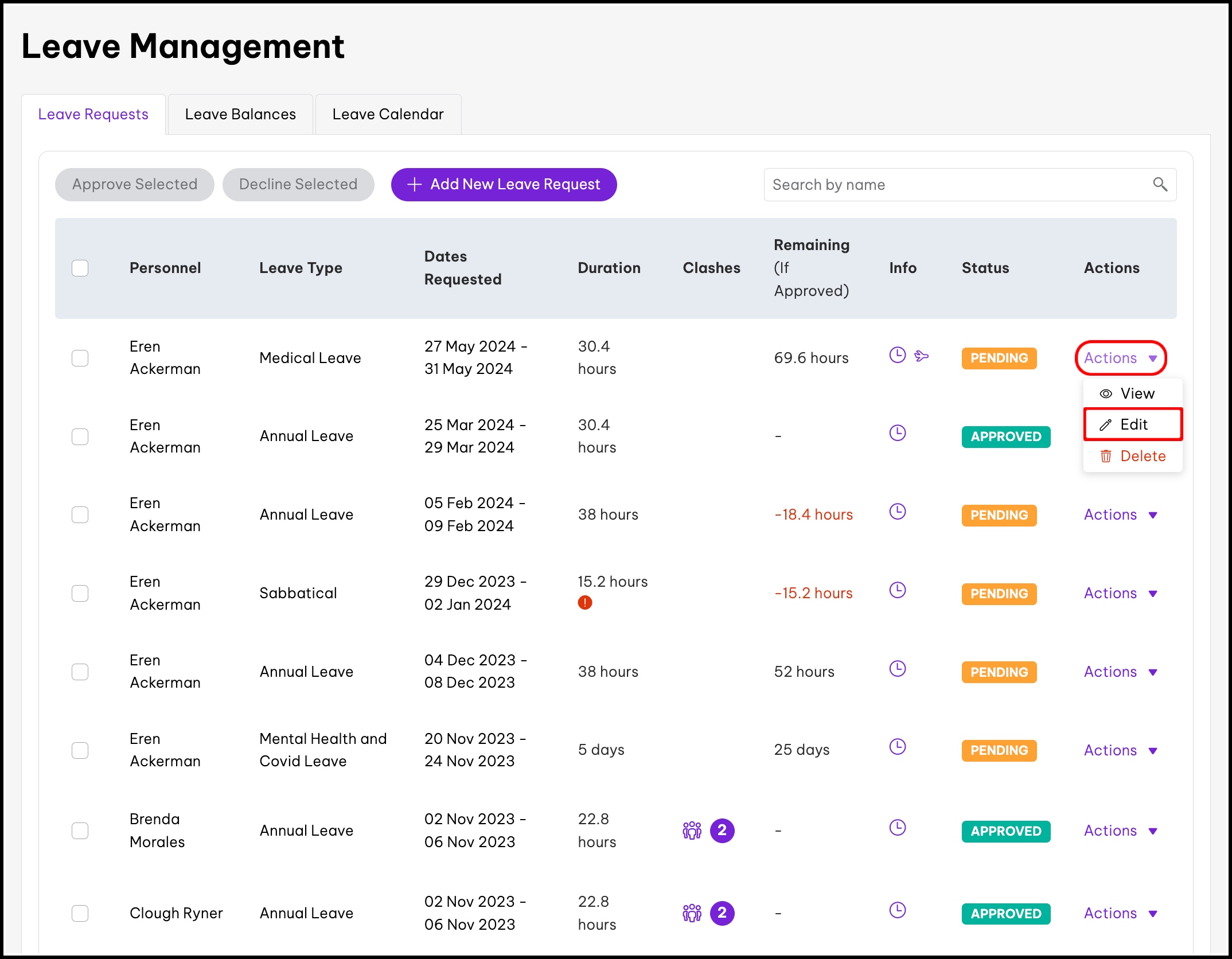Click the clock icon for Mental Health leave row
1232x959 pixels.
897,747
